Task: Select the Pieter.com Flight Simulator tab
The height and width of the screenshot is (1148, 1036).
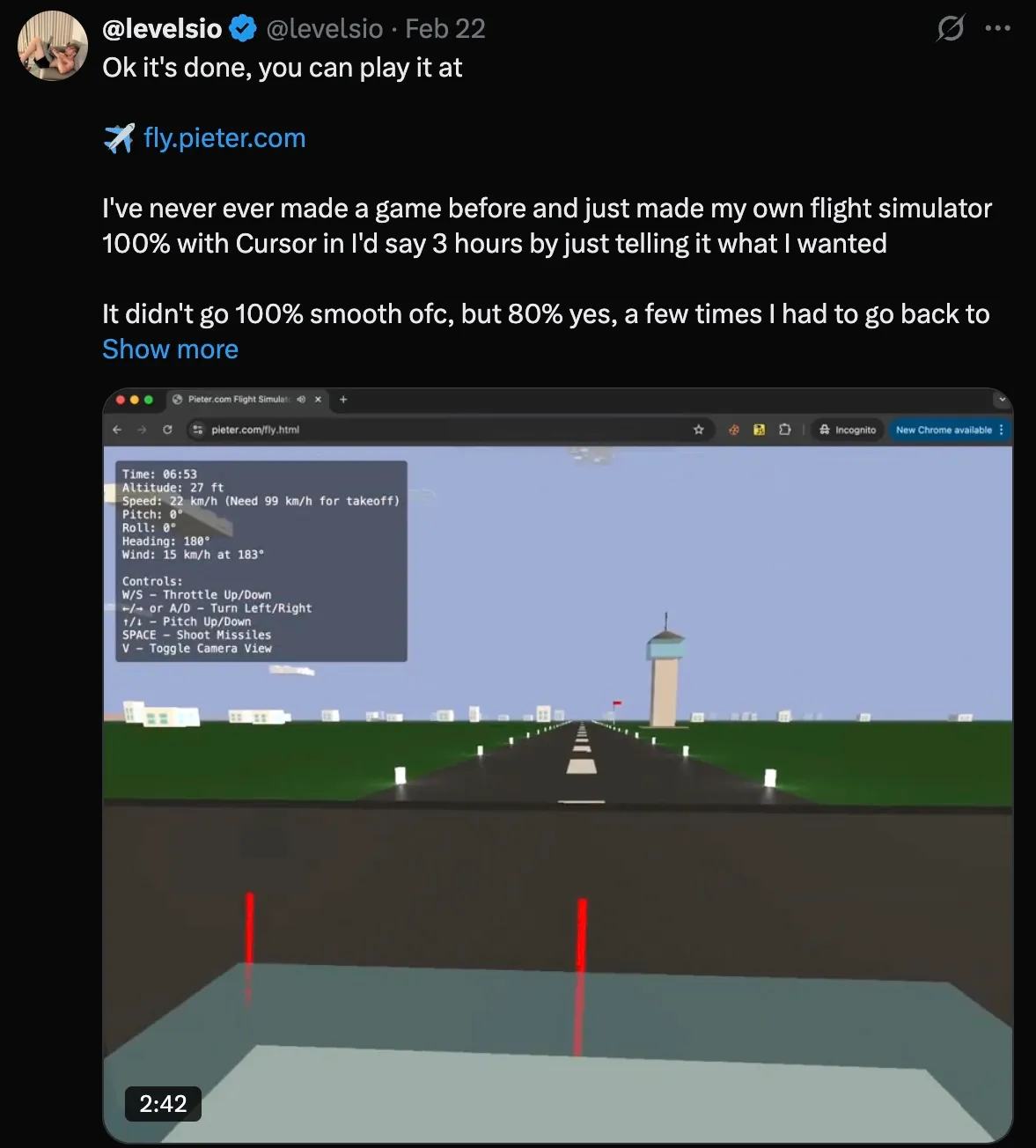Action: coord(238,400)
